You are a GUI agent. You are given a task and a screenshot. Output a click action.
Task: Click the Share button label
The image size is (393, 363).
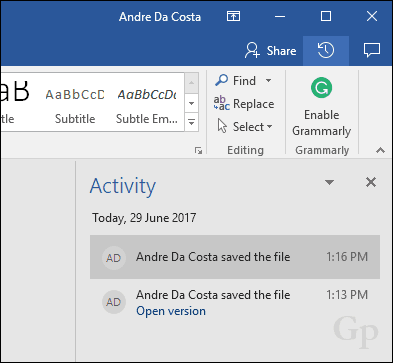coord(281,51)
